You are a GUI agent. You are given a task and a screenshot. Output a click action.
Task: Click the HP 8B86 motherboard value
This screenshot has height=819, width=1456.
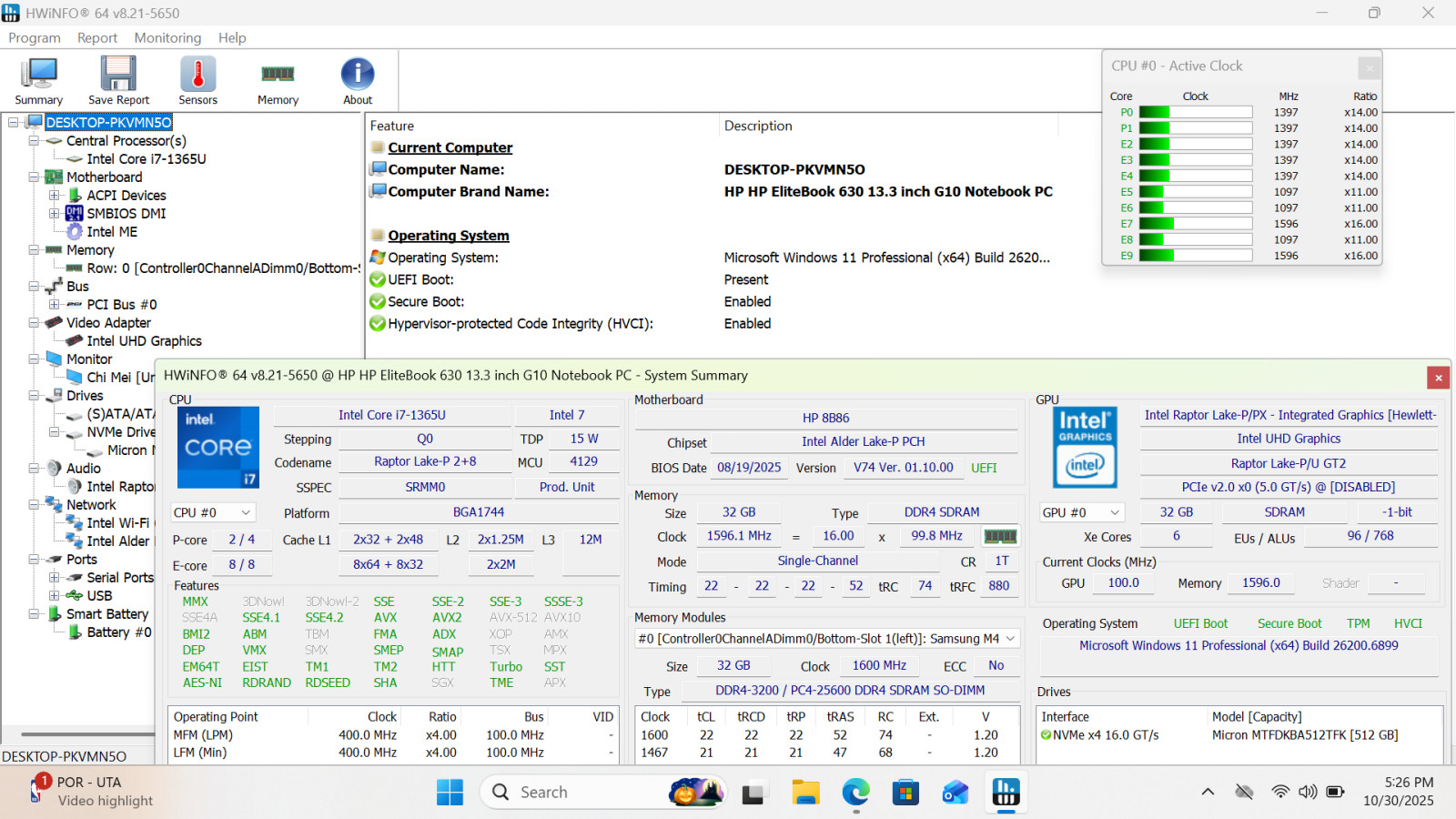pyautogui.click(x=826, y=418)
